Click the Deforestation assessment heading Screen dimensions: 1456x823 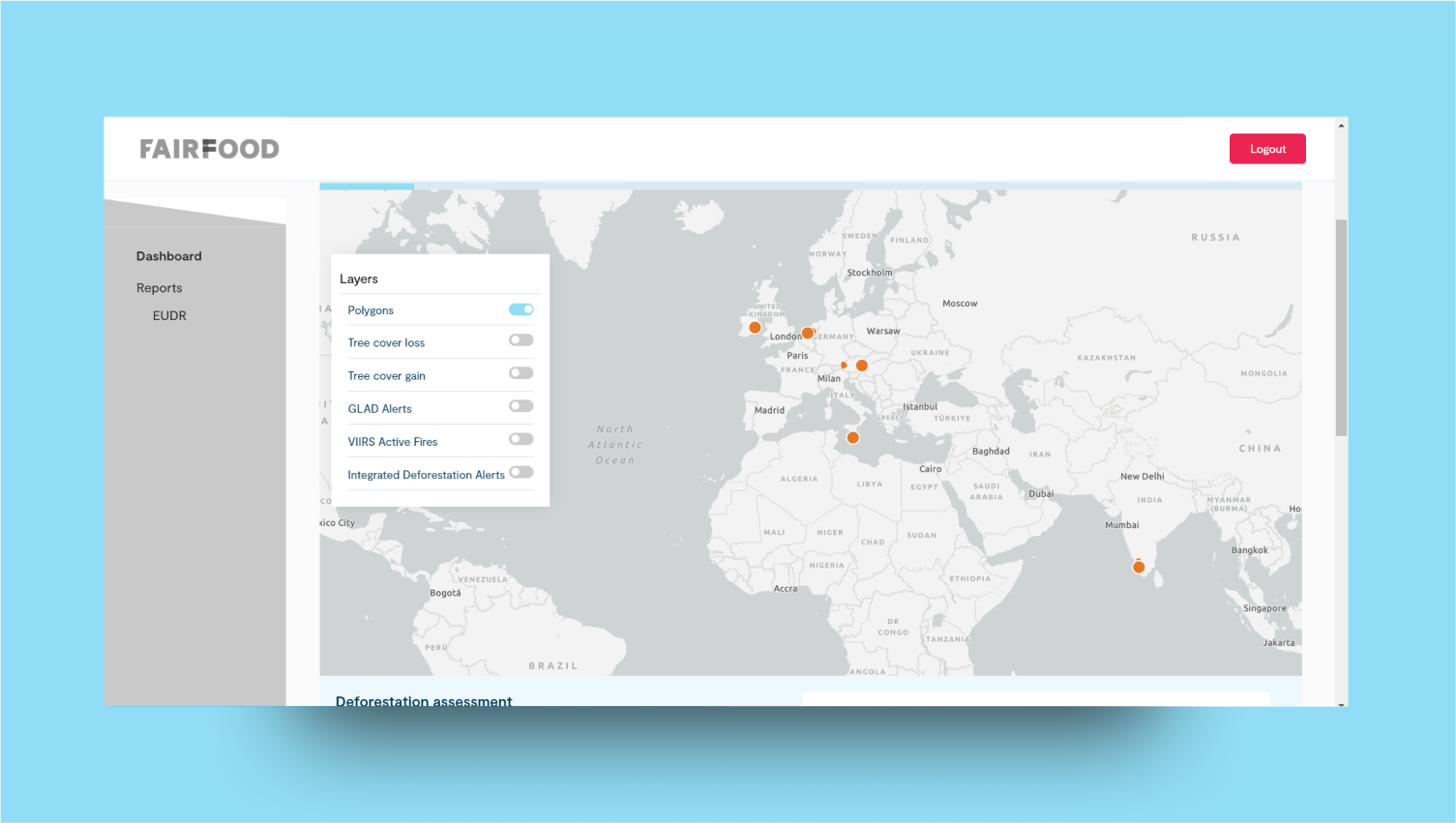coord(424,701)
